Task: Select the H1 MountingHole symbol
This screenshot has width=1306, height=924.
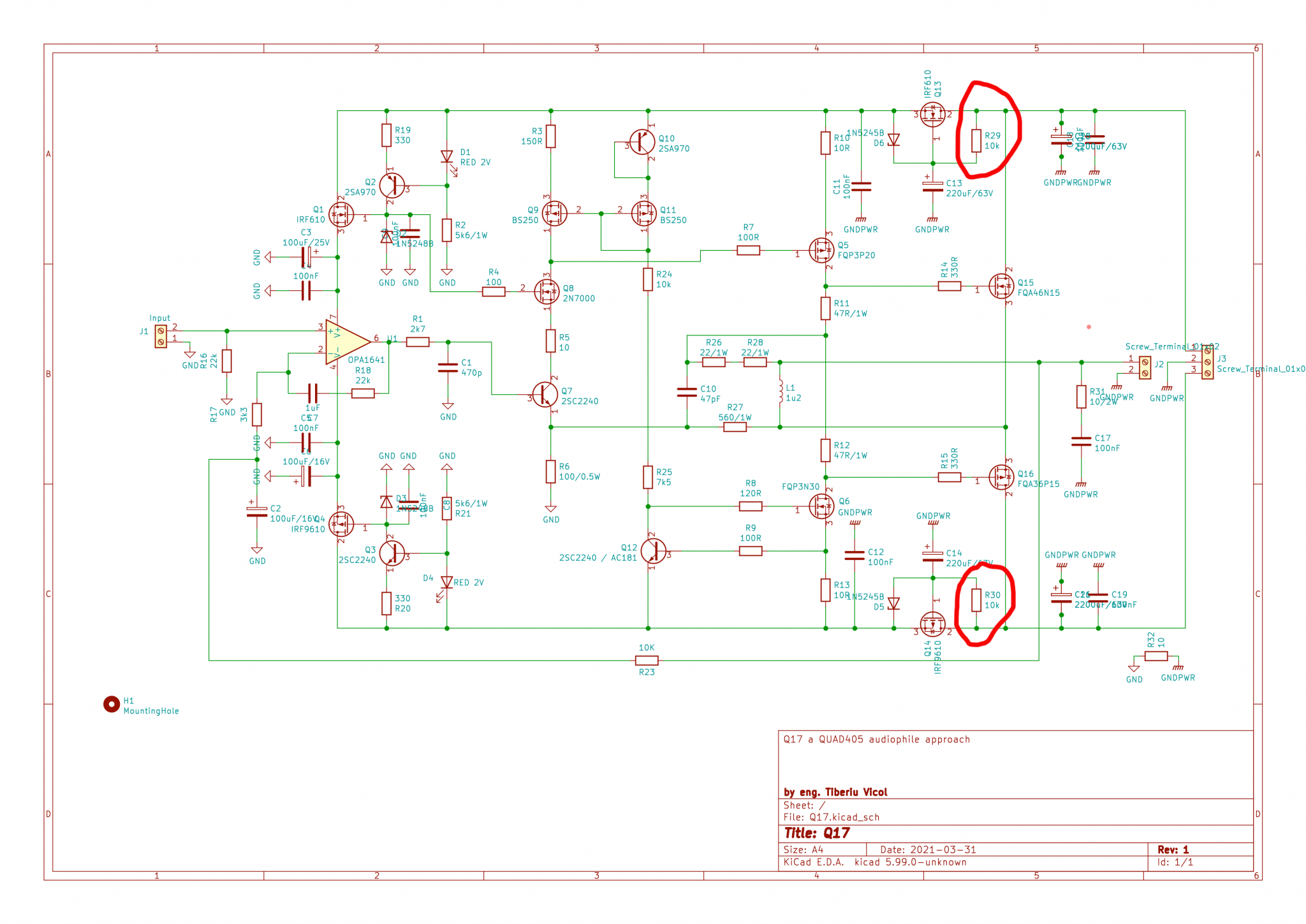Action: tap(112, 704)
